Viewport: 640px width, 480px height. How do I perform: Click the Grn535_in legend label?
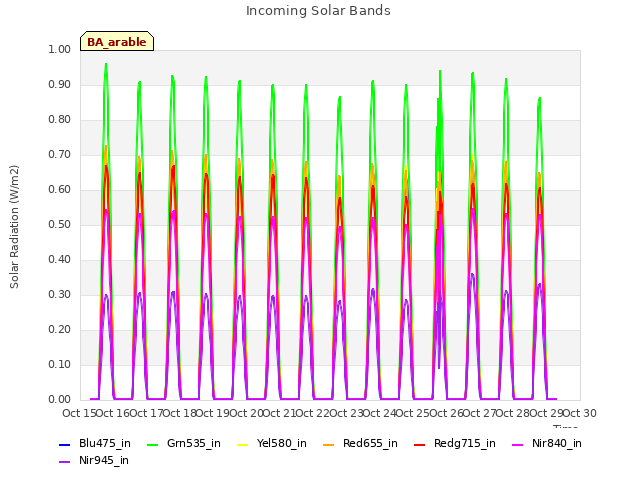tap(194, 443)
